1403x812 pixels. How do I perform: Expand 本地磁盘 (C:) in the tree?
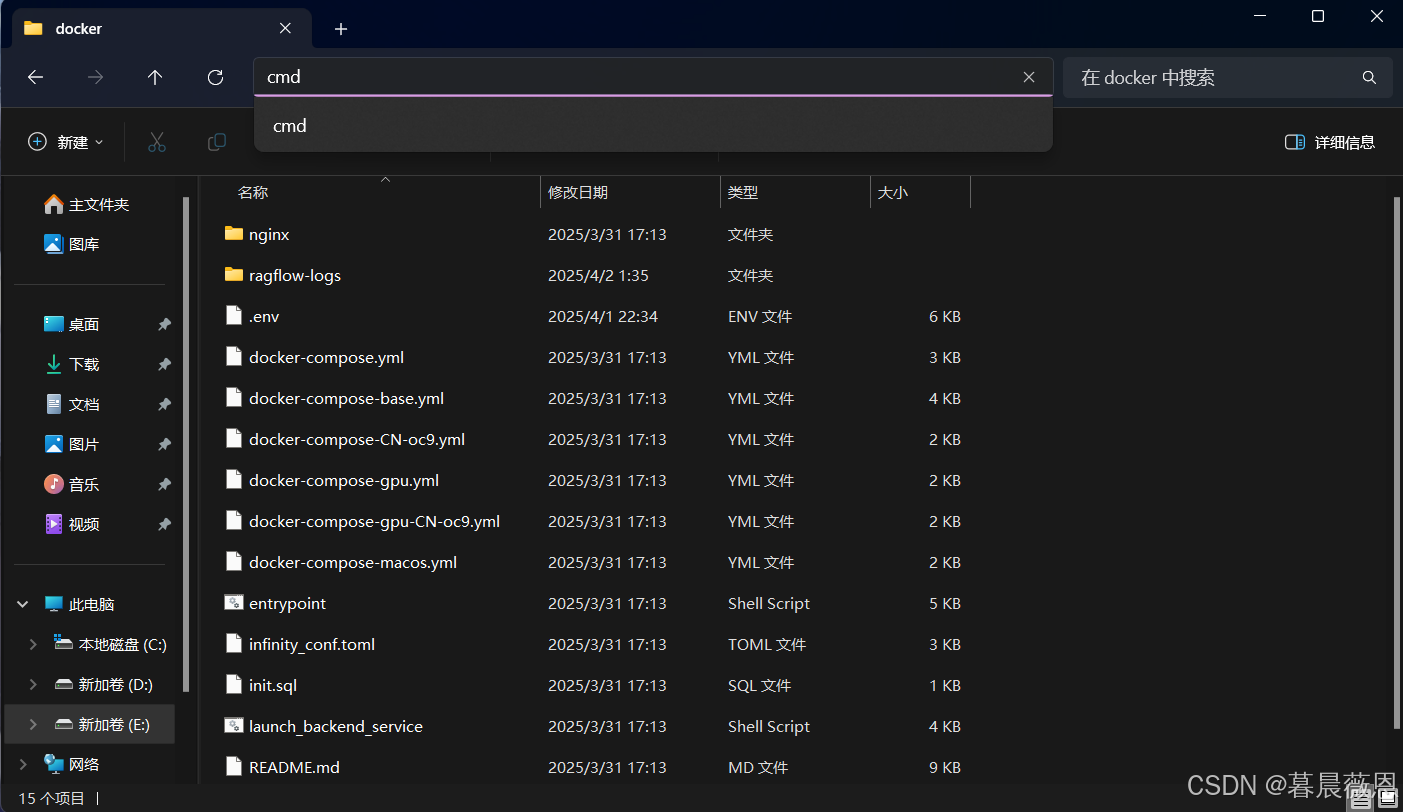[x=31, y=644]
